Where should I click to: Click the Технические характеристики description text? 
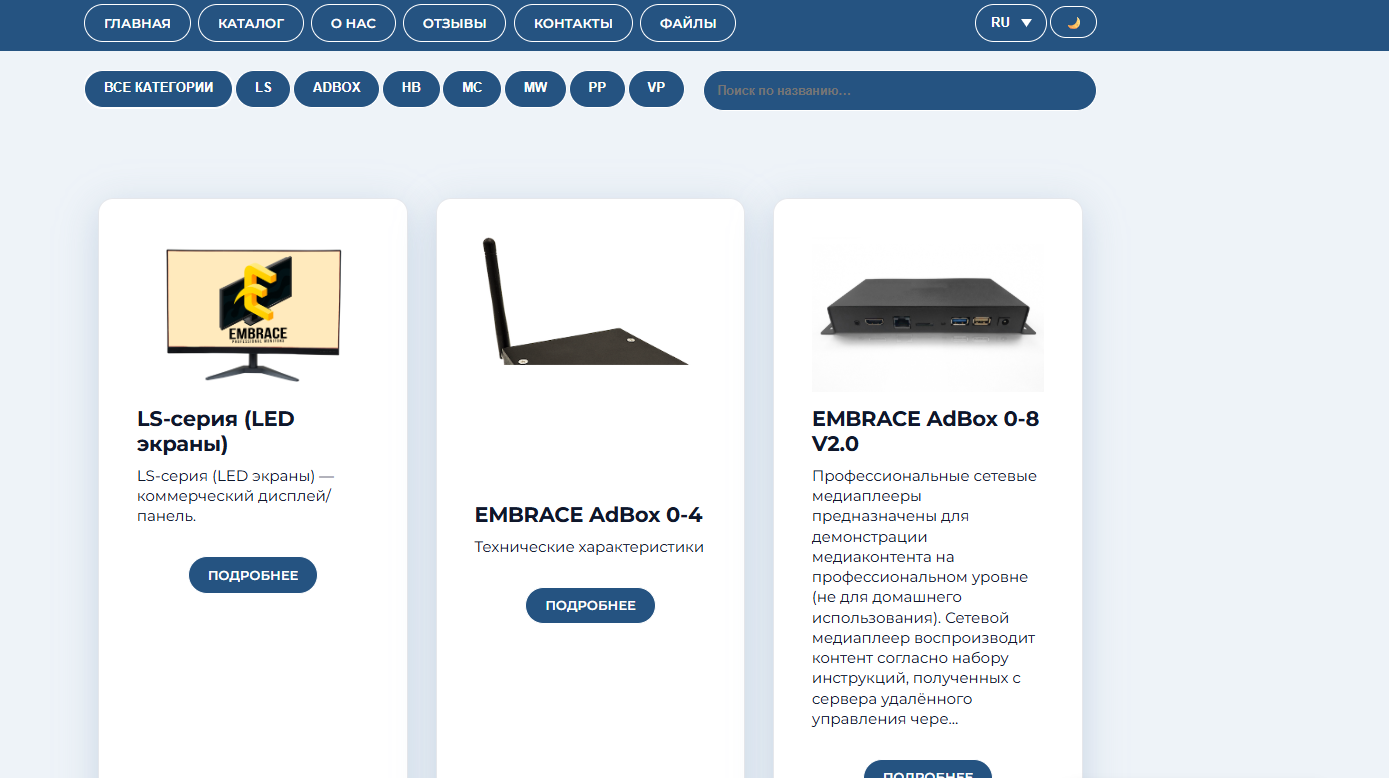click(589, 547)
